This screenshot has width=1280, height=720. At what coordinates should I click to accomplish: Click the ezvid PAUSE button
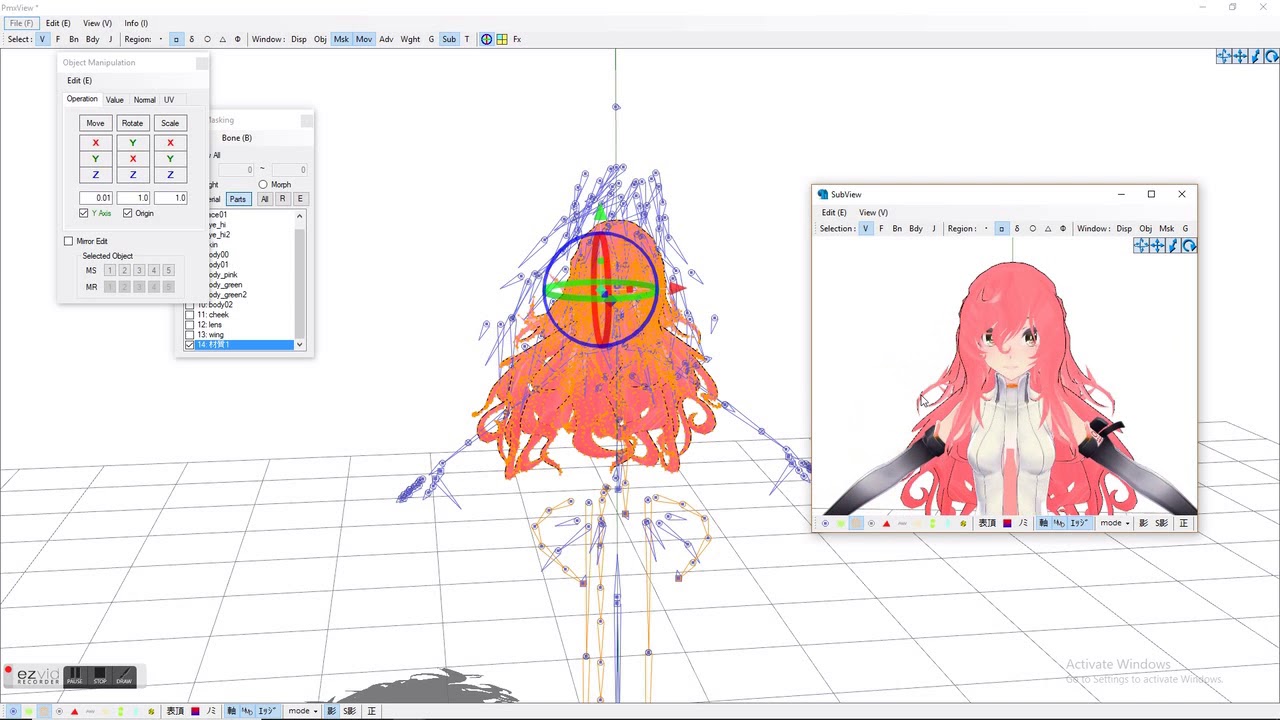click(75, 677)
